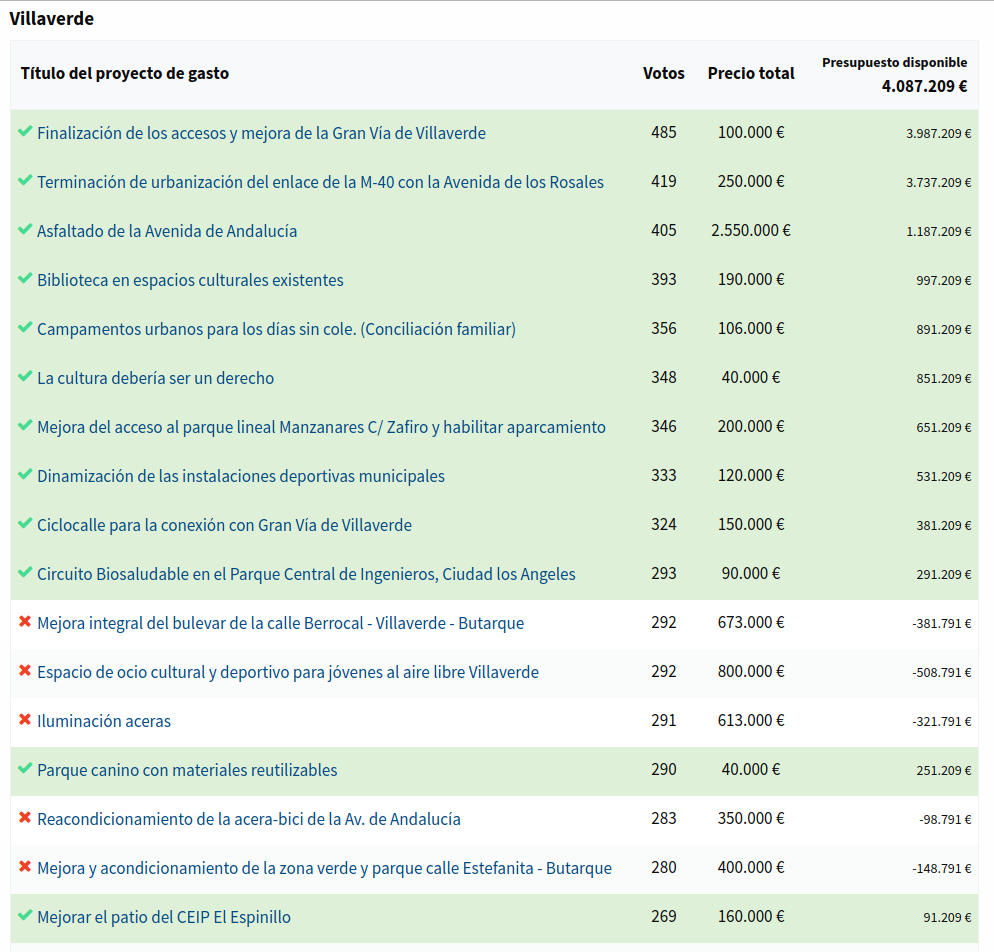Click green check beside Ciclocalle para la conexión
This screenshot has width=994, height=952.
click(25, 523)
